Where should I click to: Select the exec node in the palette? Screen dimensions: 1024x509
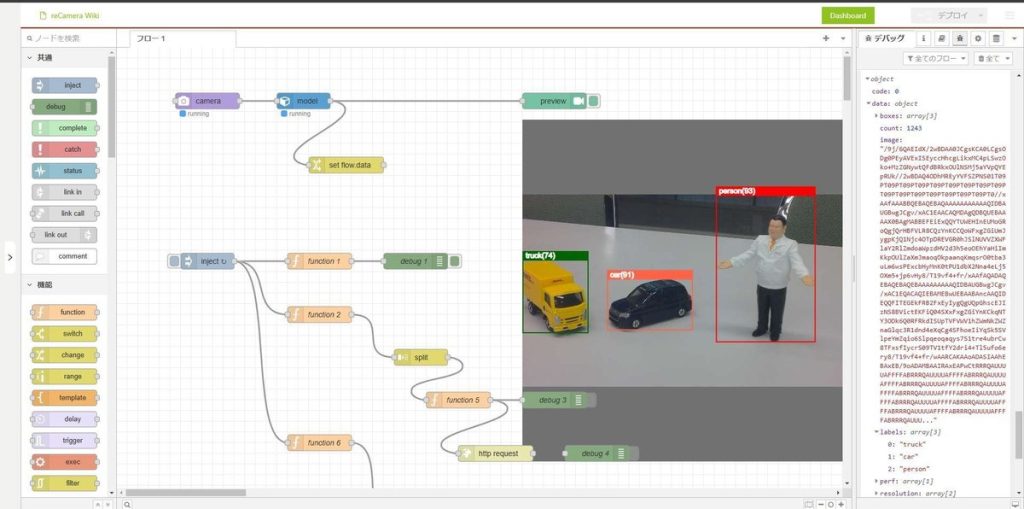(x=65, y=462)
